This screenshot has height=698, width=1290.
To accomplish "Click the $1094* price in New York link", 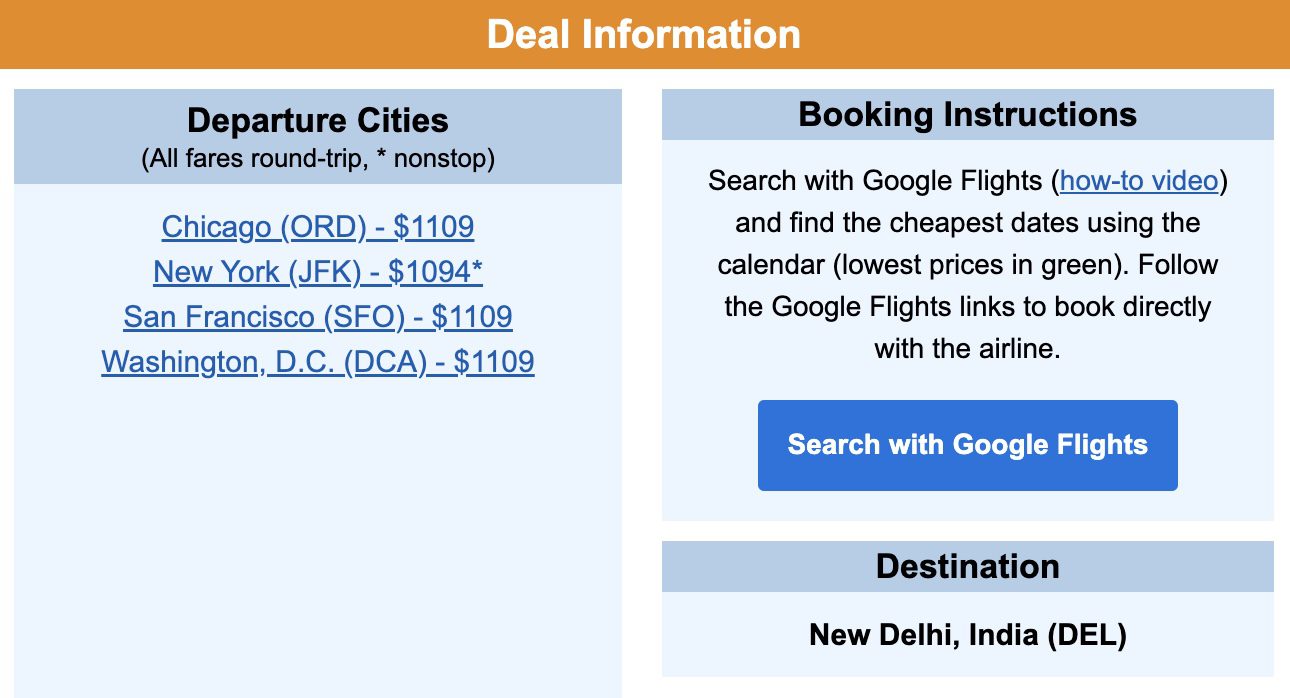I will pos(436,272).
